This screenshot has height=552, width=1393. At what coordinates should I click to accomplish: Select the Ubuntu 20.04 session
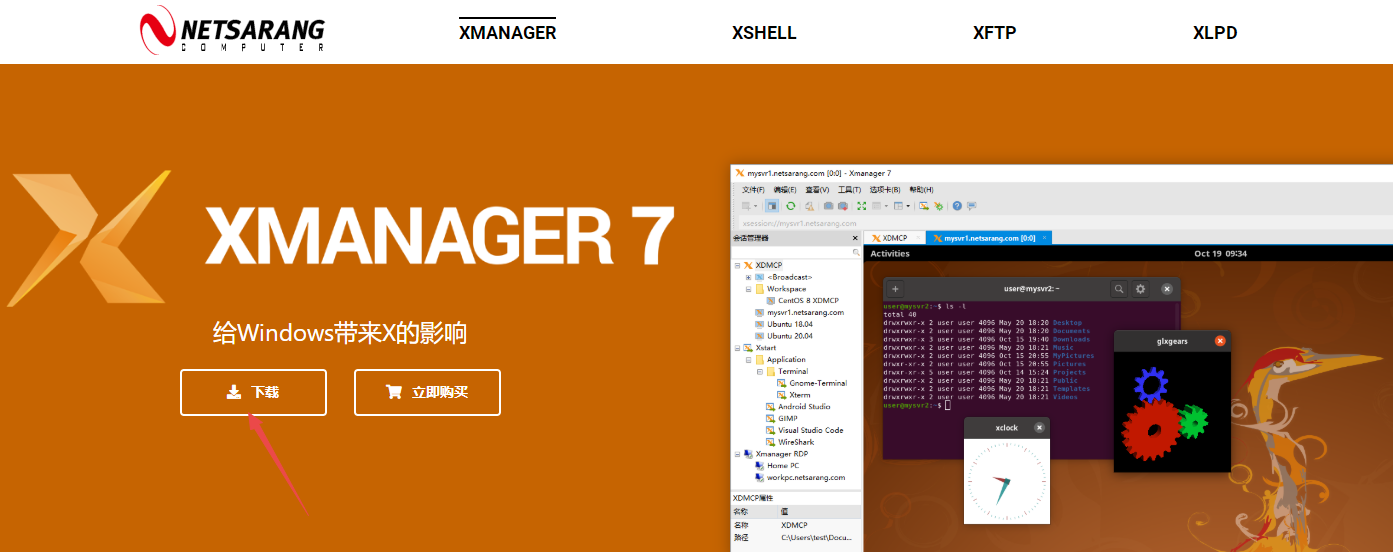[789, 336]
